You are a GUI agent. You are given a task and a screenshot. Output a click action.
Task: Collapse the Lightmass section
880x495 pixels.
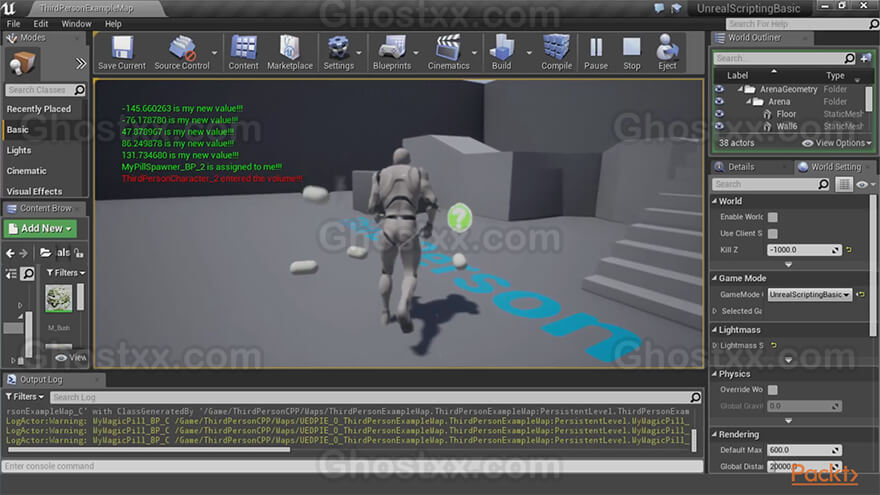pyautogui.click(x=714, y=330)
